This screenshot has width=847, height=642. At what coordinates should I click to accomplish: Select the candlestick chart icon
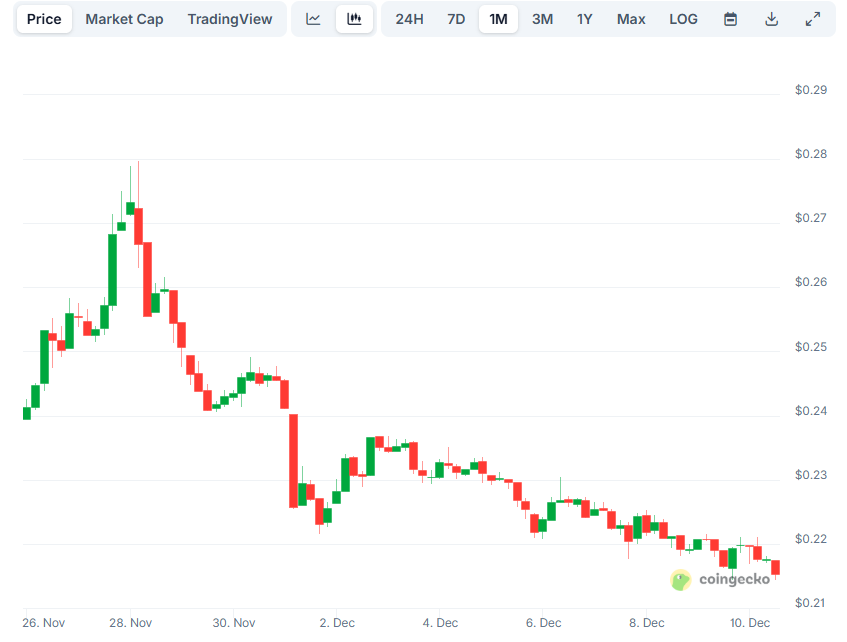(354, 19)
